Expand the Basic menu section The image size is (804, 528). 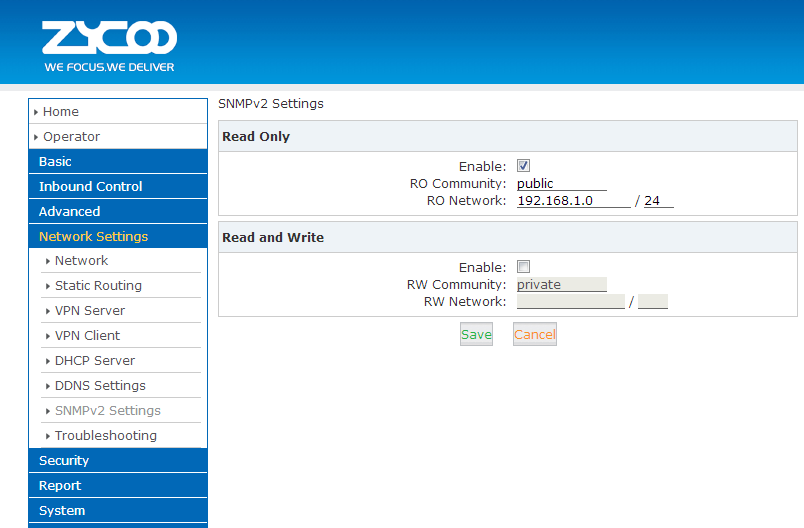coord(55,162)
